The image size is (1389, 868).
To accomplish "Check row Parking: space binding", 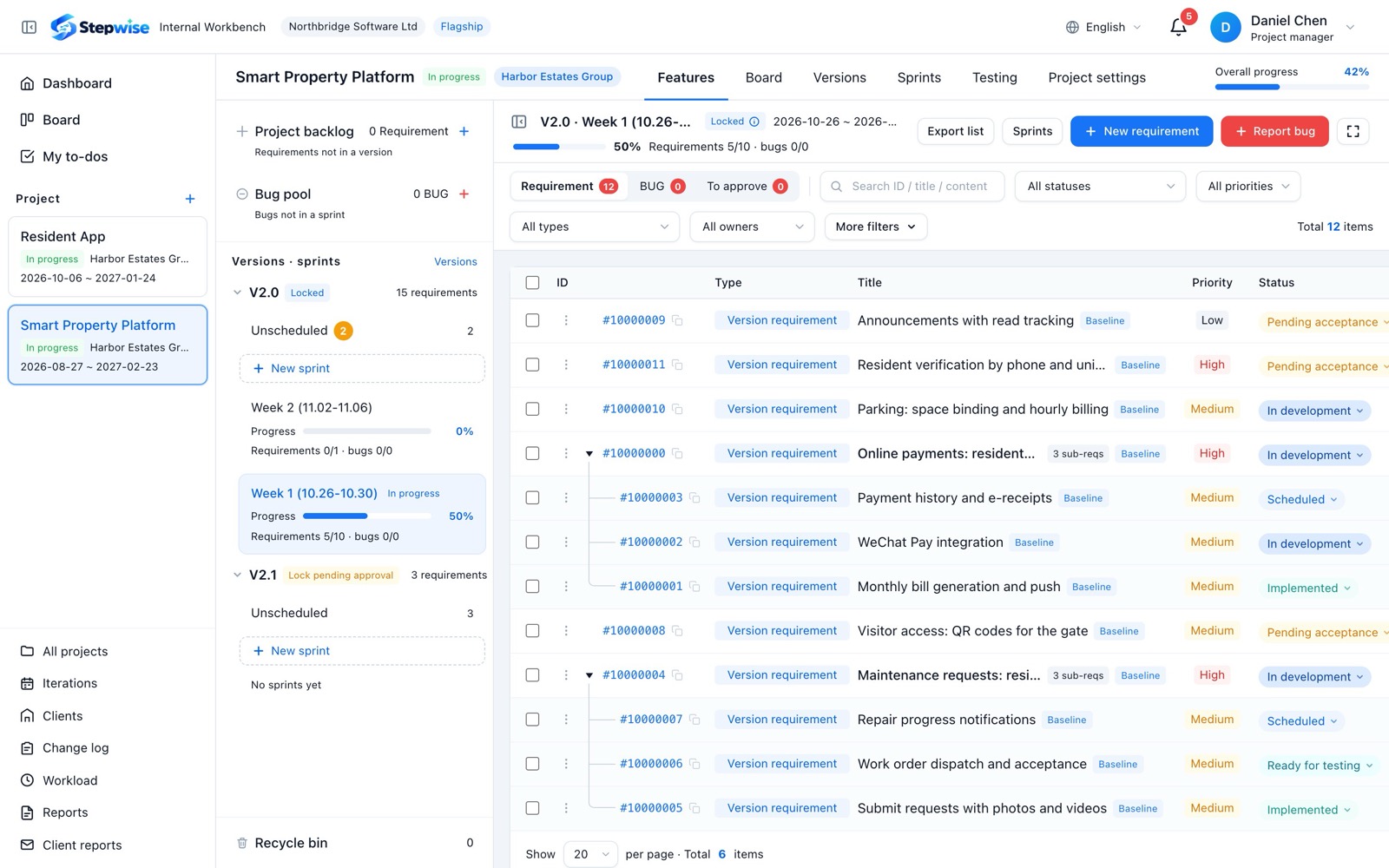I will [x=532, y=409].
